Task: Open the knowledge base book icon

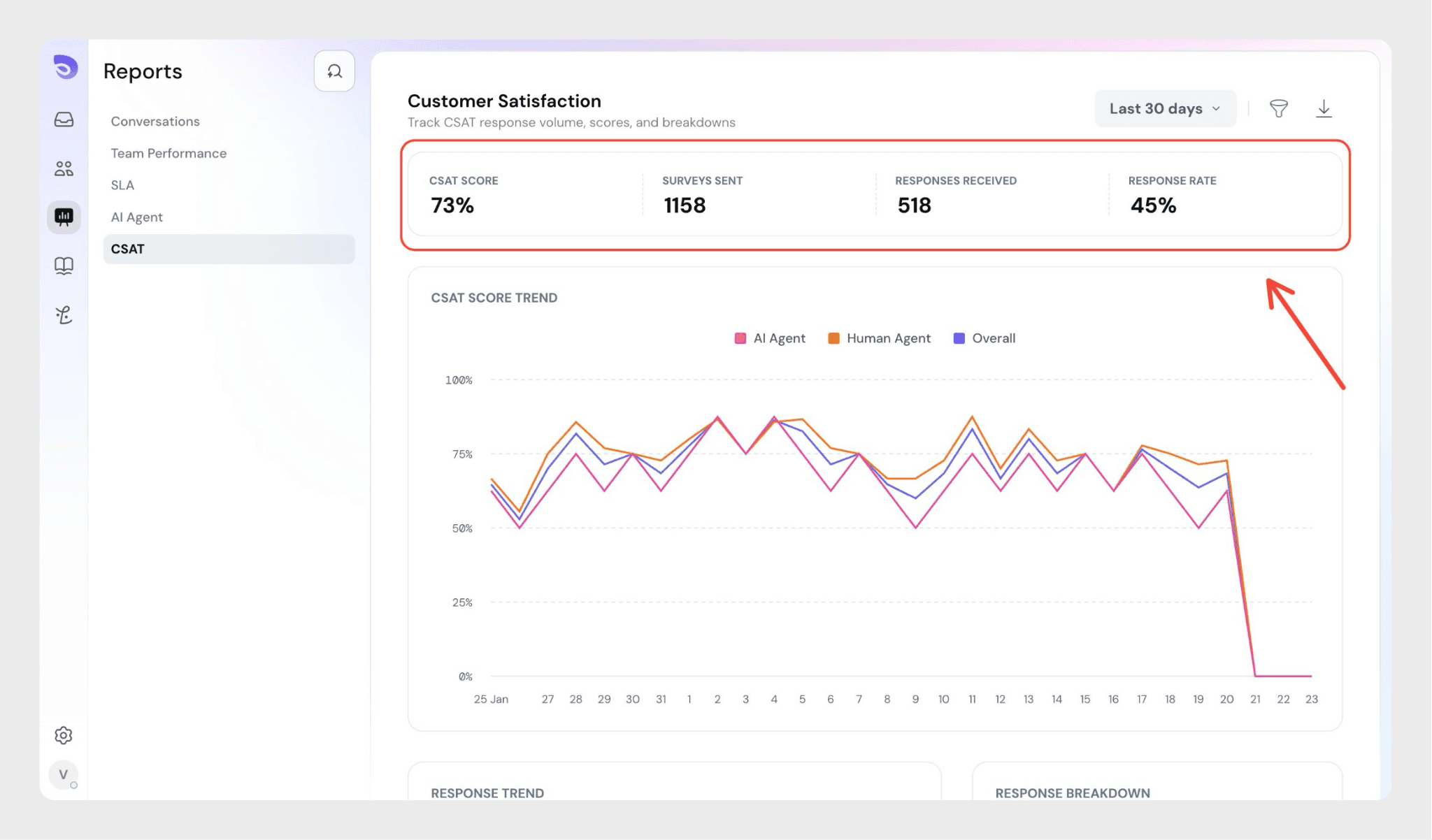Action: [64, 266]
